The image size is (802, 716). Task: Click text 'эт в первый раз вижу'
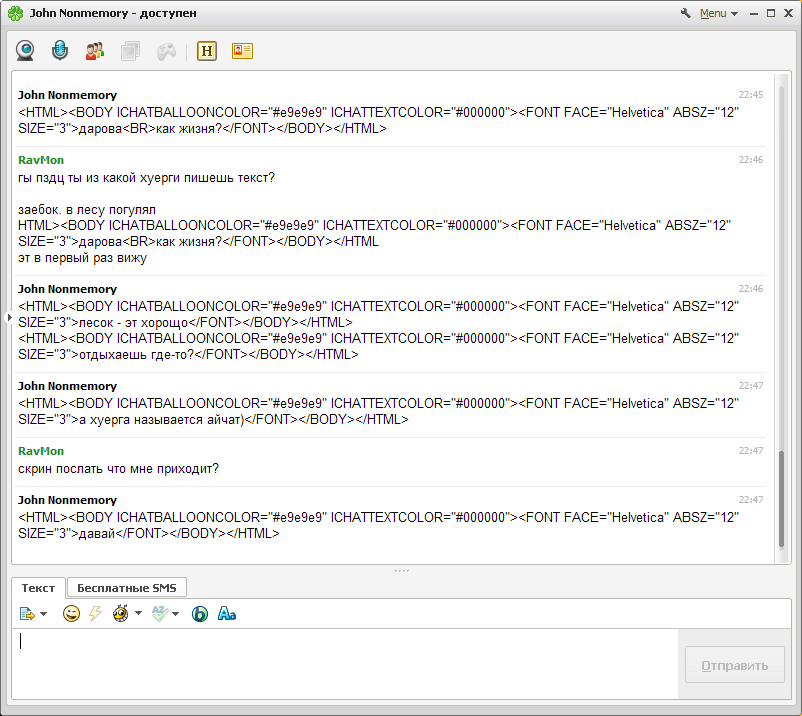(82, 258)
